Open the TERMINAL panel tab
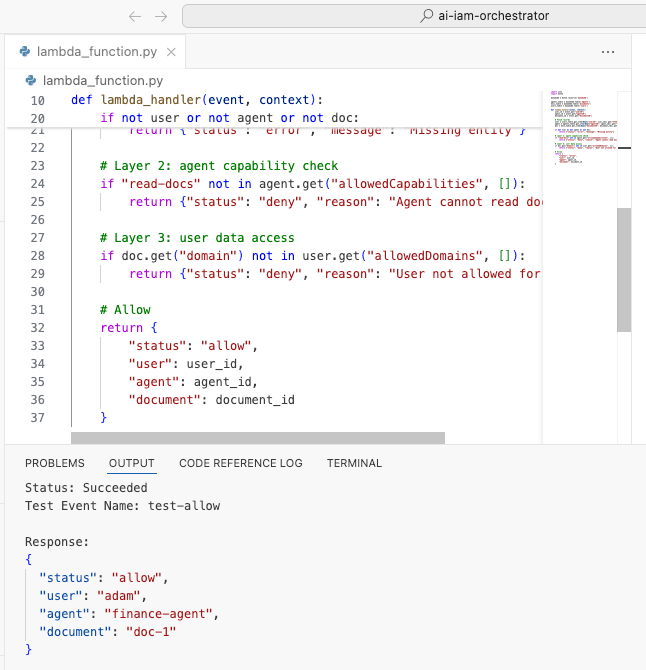The image size is (646, 670). tap(354, 463)
